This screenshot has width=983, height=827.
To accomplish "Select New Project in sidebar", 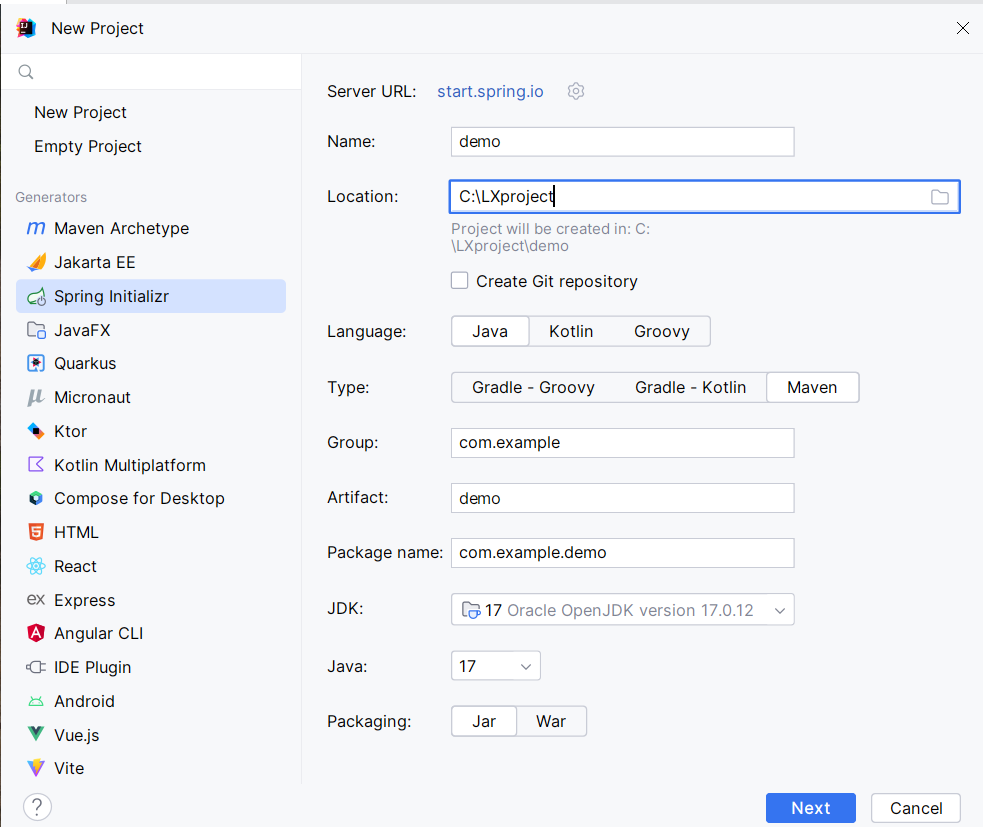I will click(80, 112).
